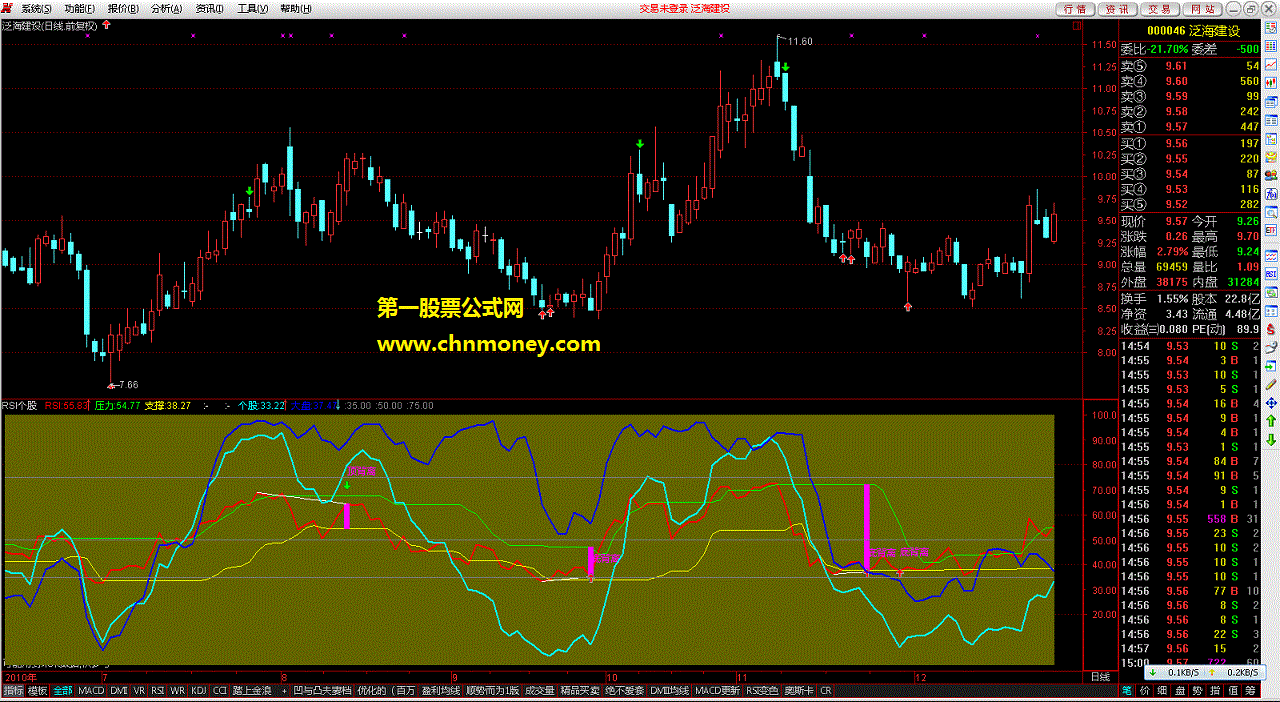Switch to the 价 tab at bottom right
Screen dimensions: 1280x702
tap(1143, 690)
